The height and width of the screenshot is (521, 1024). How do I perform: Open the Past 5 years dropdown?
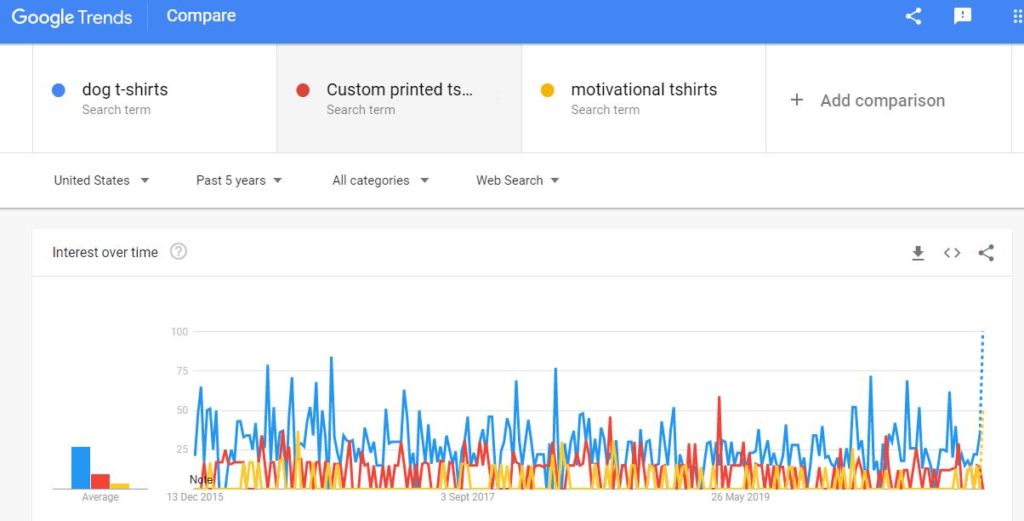tap(239, 180)
